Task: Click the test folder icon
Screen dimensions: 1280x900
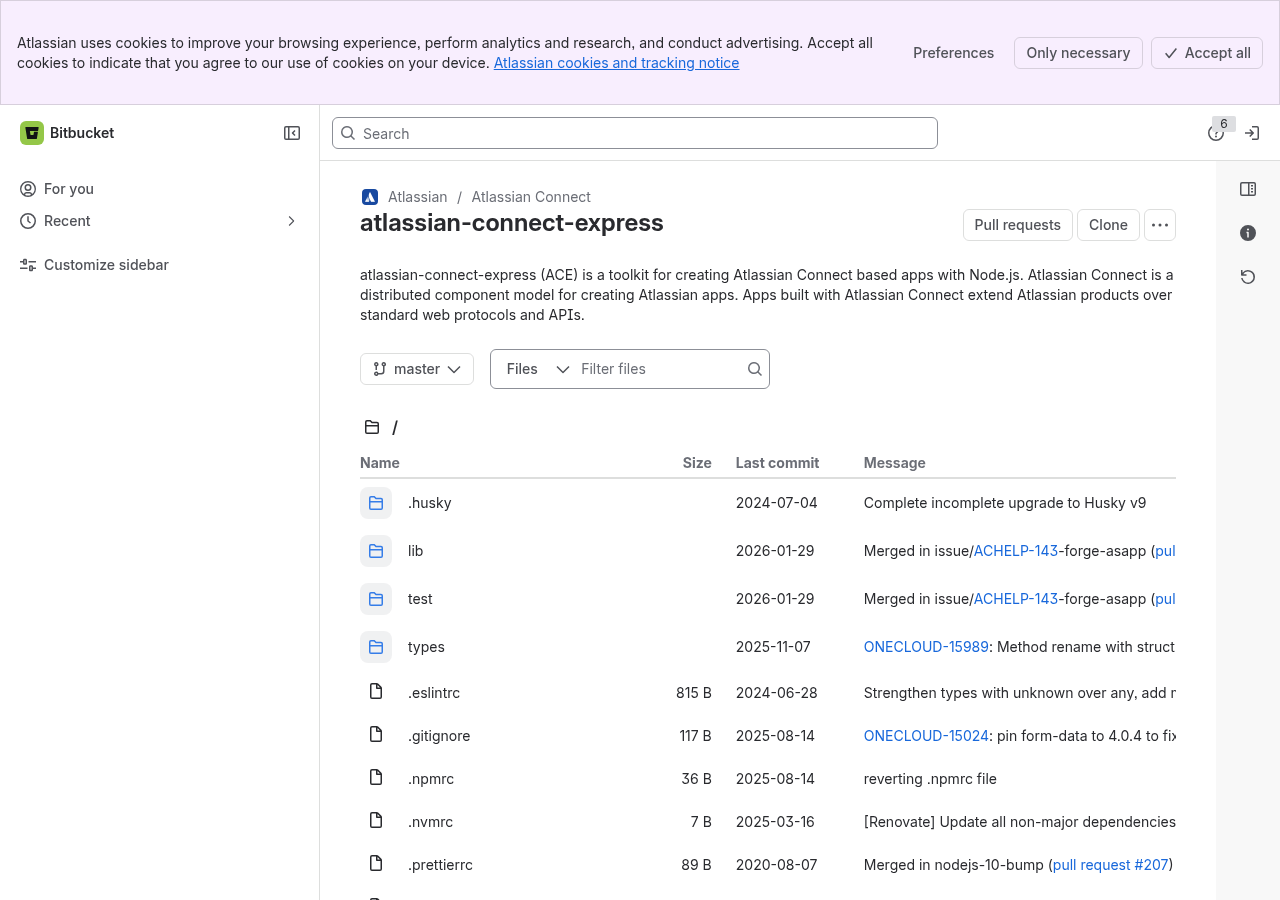Action: click(x=376, y=599)
